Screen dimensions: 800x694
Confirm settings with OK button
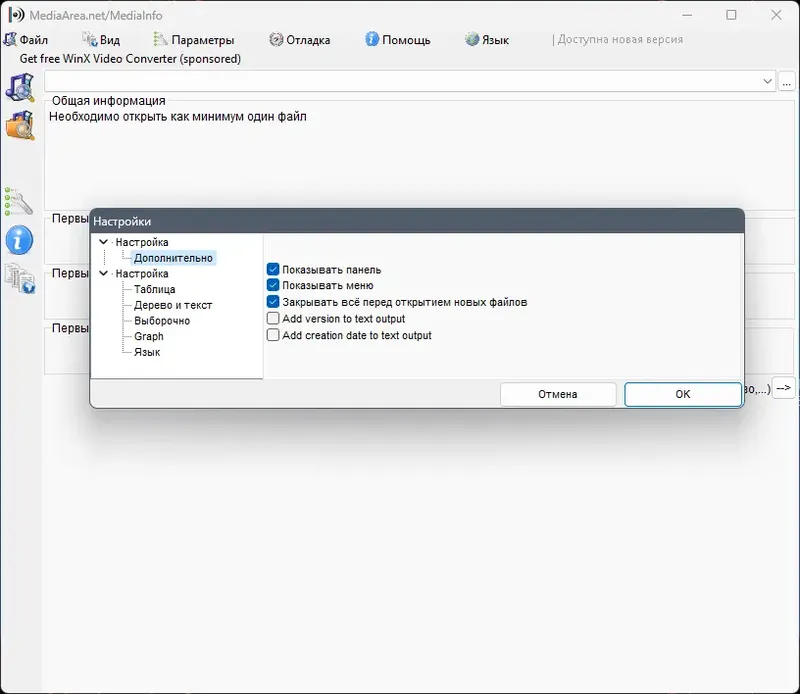coord(683,394)
